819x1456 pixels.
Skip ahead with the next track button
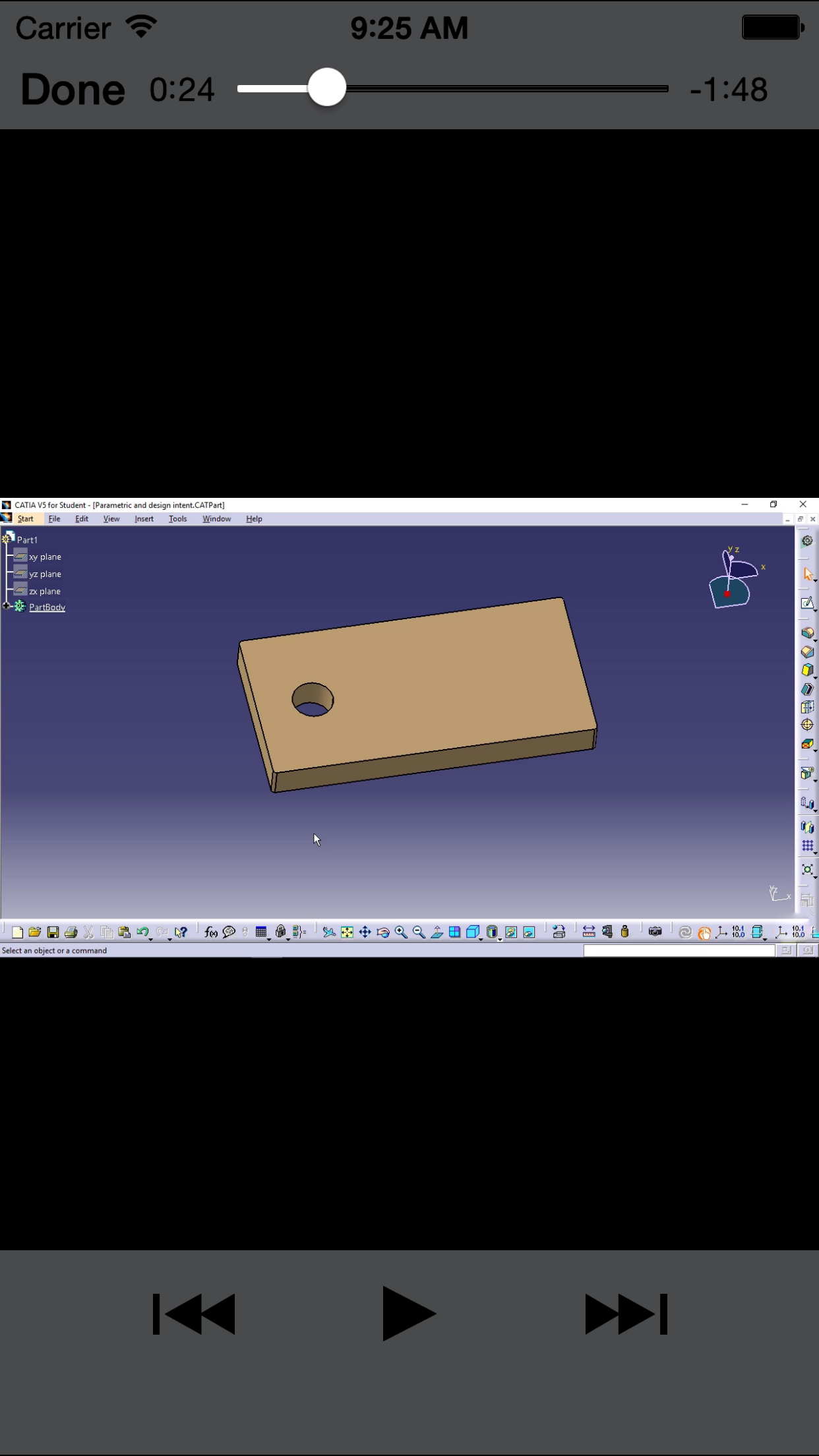click(626, 1314)
